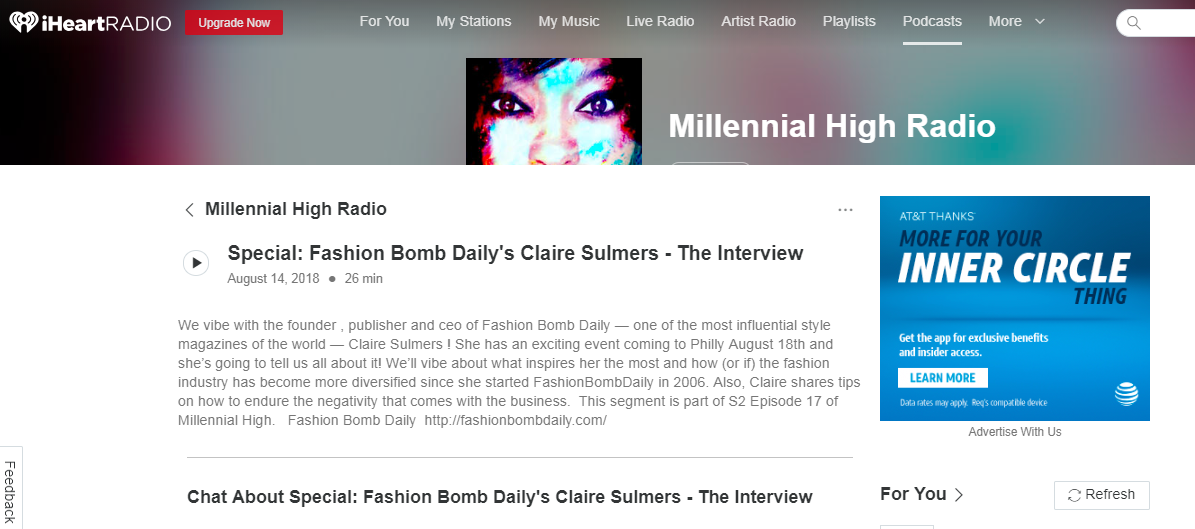Open Artist Radio page
Screen dimensions: 1195x529
click(x=758, y=21)
